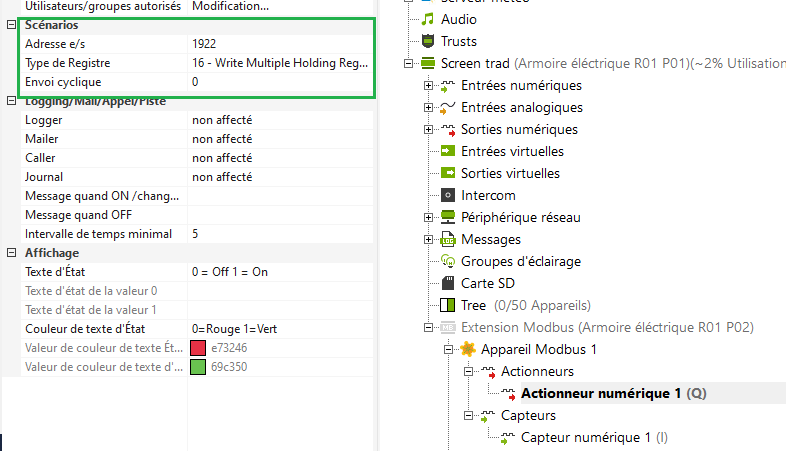The height and width of the screenshot is (451, 786).
Task: Open the Type de Registre value dropdown
Action: tap(280, 63)
